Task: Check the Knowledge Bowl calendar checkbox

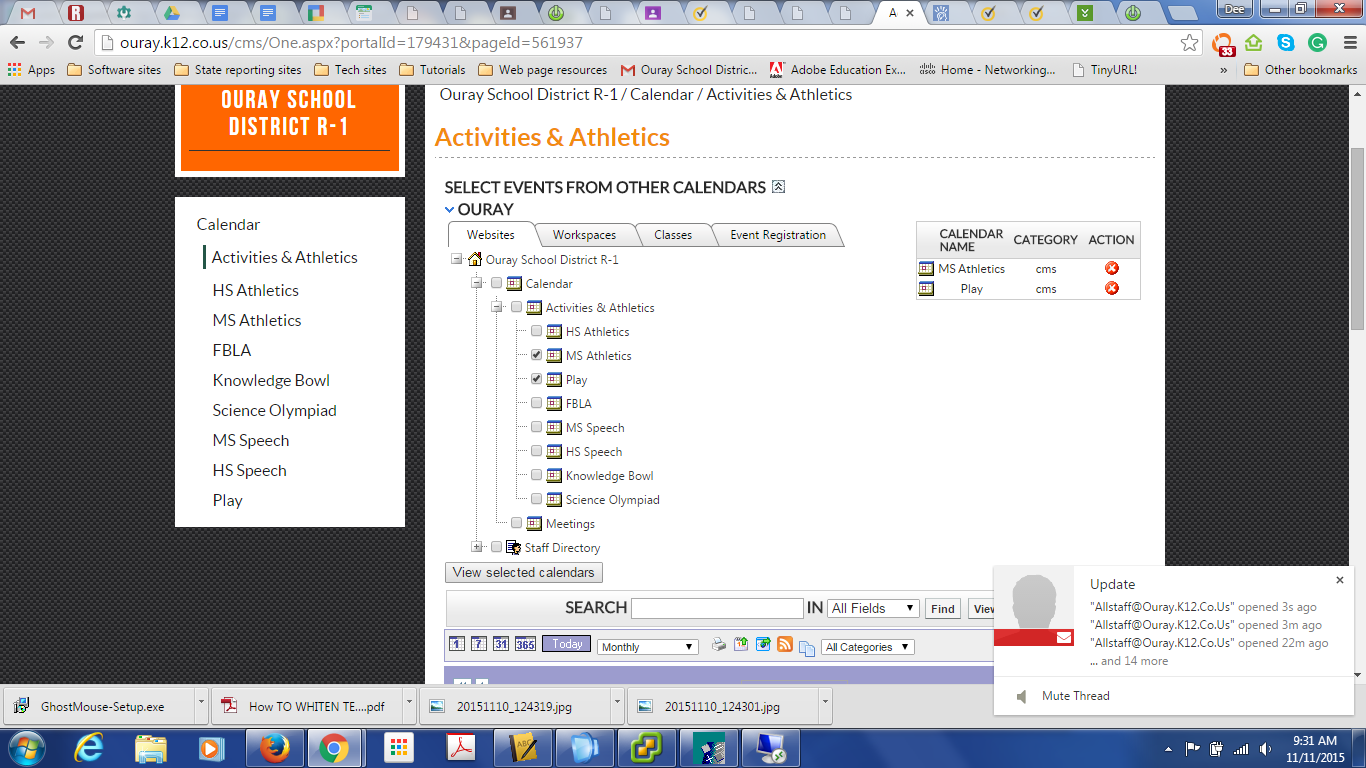Action: (537, 475)
